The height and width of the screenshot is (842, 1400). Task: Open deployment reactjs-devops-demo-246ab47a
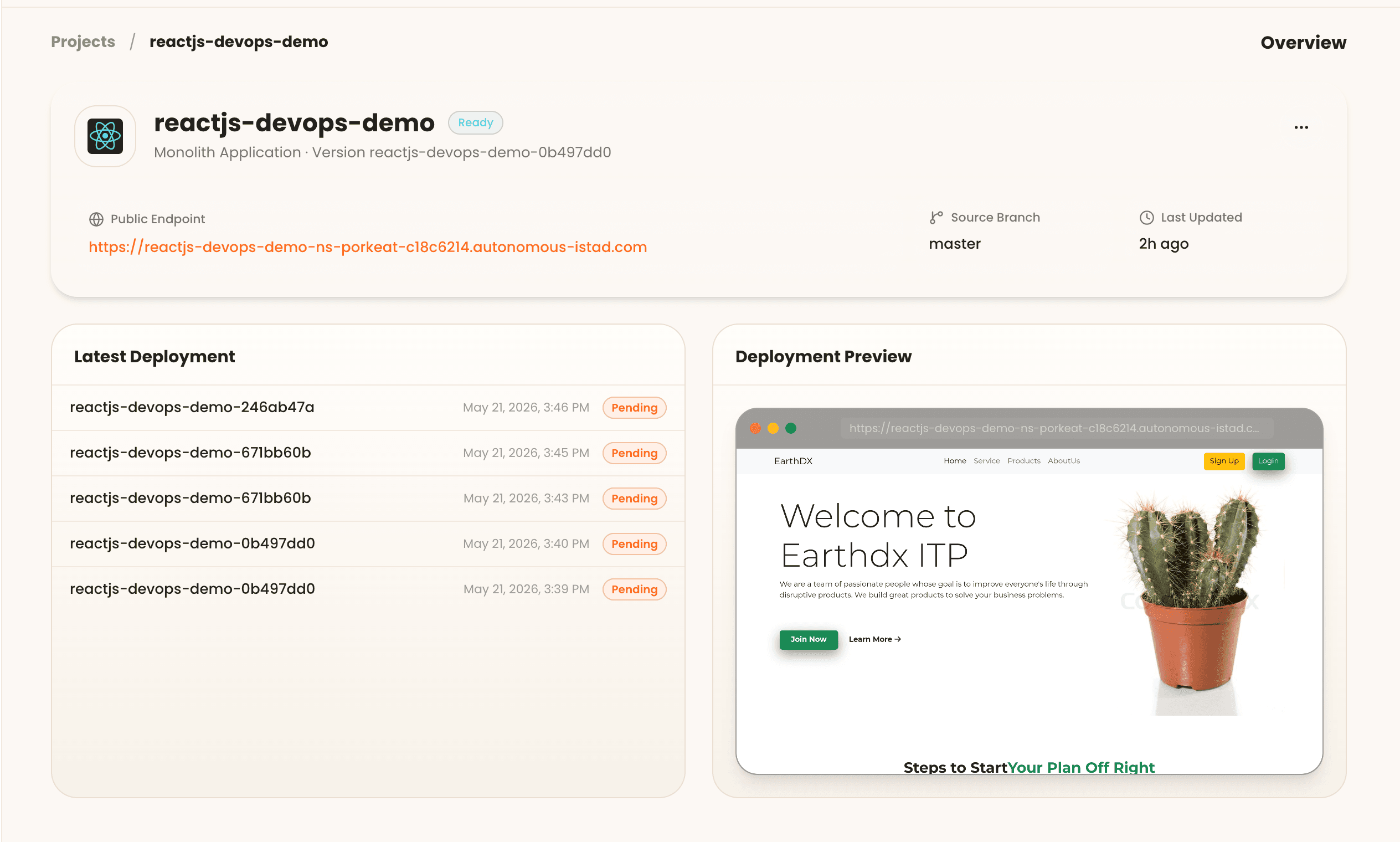pyautogui.click(x=368, y=407)
